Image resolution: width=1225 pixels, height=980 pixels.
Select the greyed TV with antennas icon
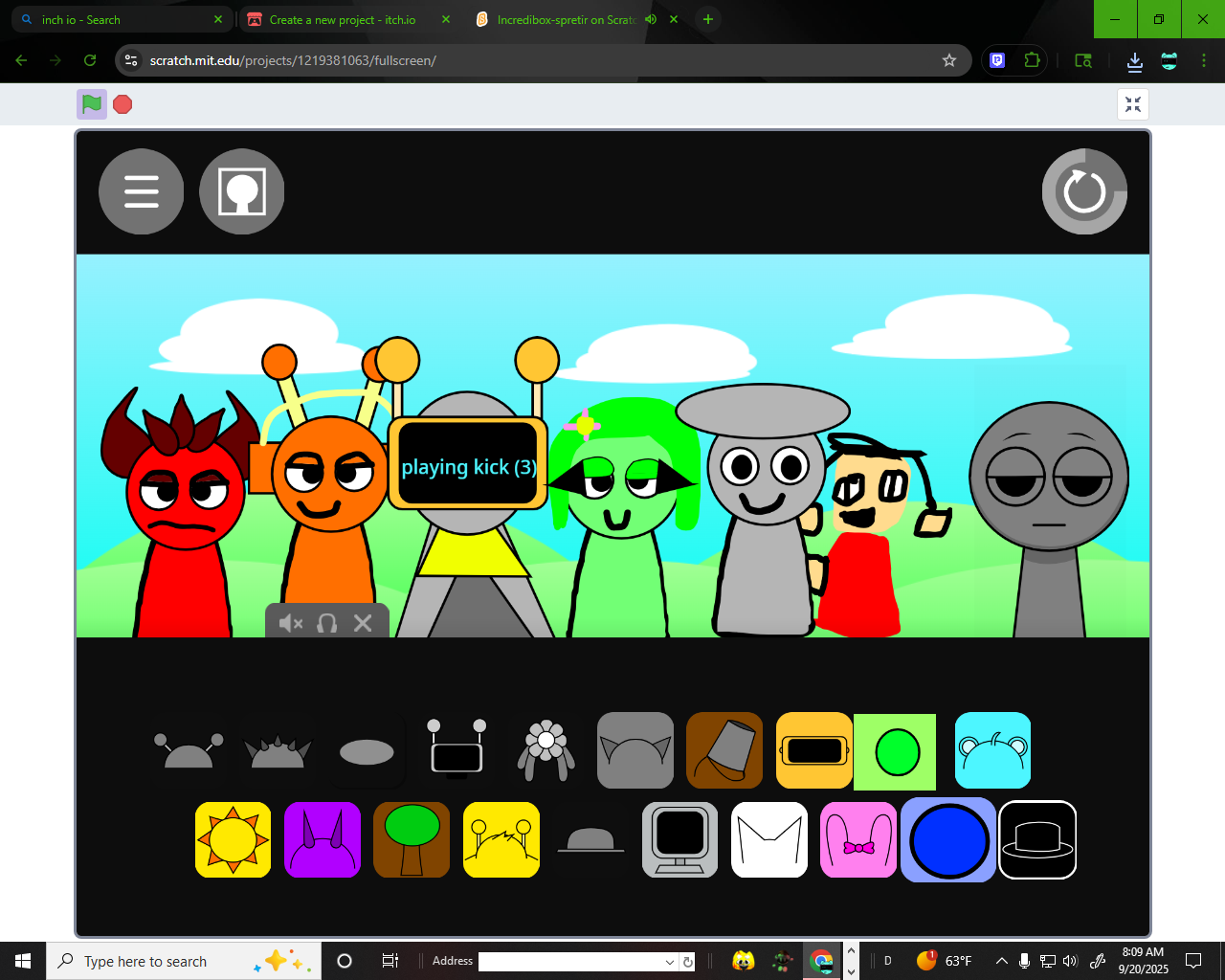[x=457, y=750]
